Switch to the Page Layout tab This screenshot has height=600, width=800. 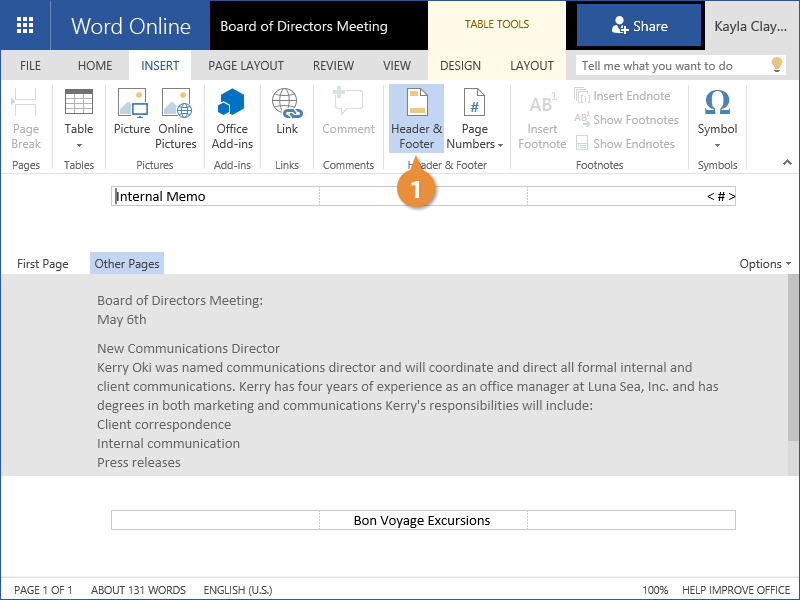tap(246, 66)
